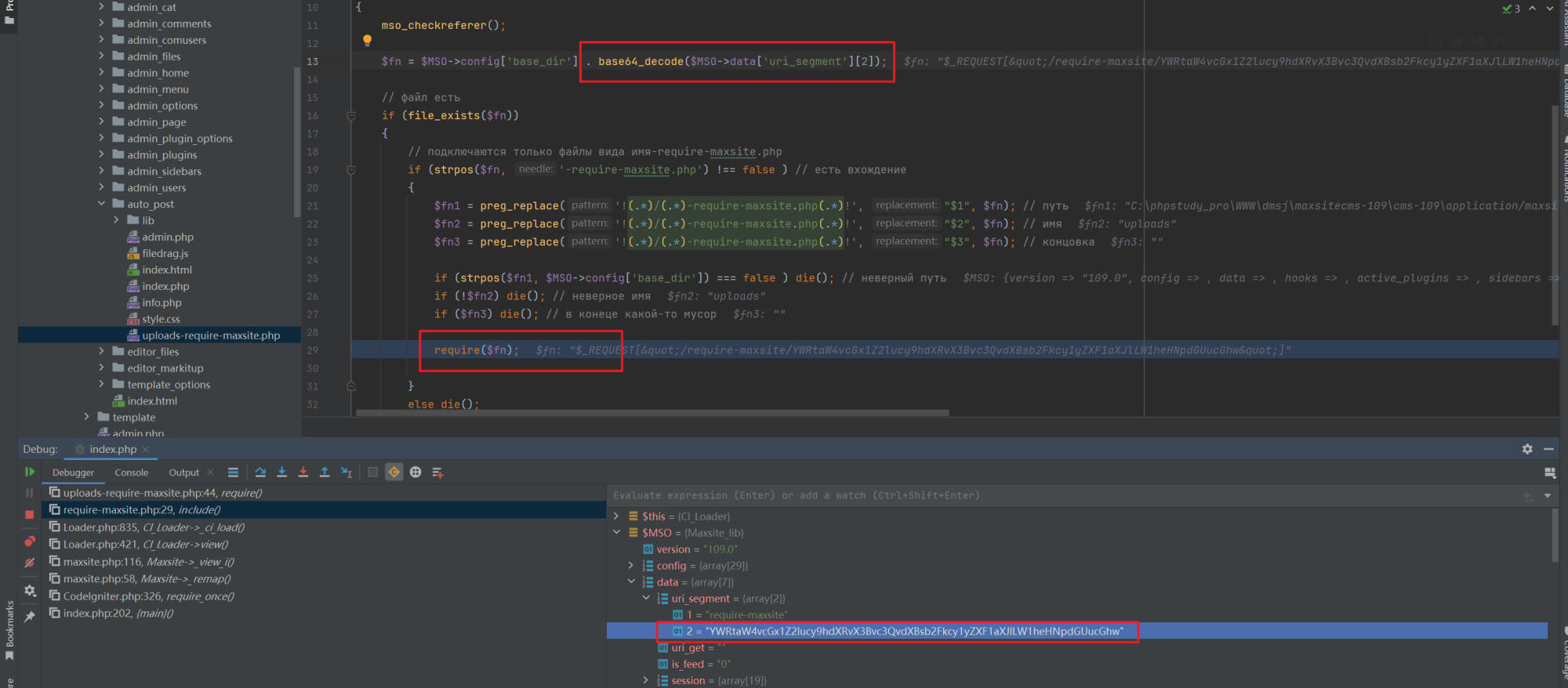The width and height of the screenshot is (1568, 688).
Task: Click Run to Cursor icon
Action: coord(347,472)
